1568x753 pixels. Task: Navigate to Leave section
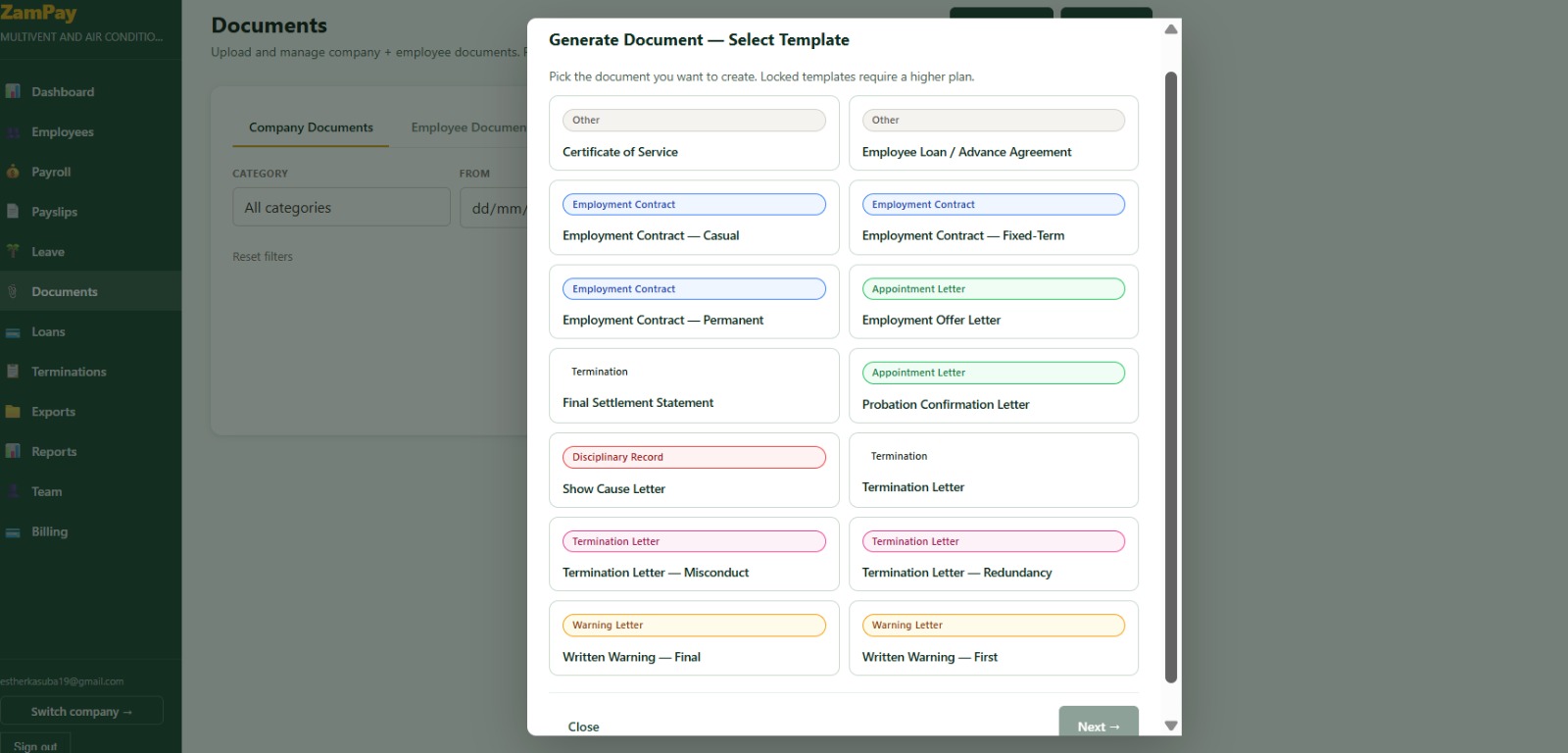click(90, 251)
